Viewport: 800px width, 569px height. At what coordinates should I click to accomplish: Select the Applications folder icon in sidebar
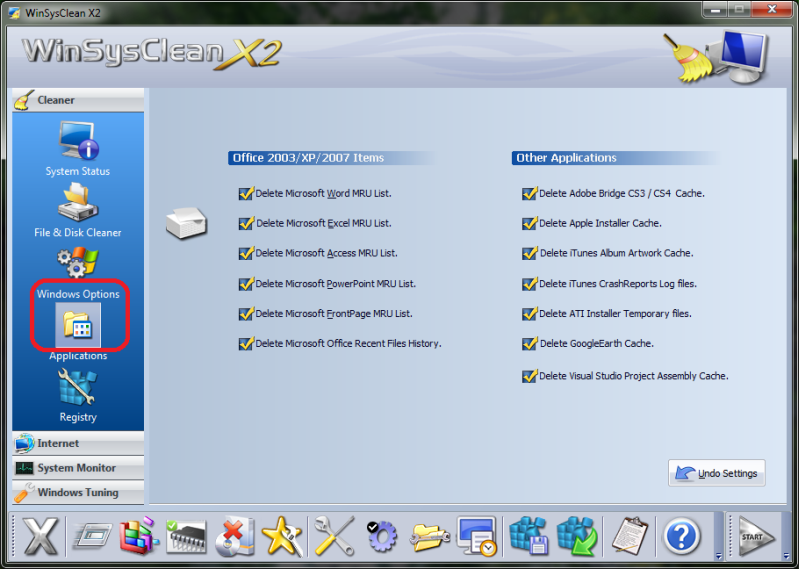(78, 325)
